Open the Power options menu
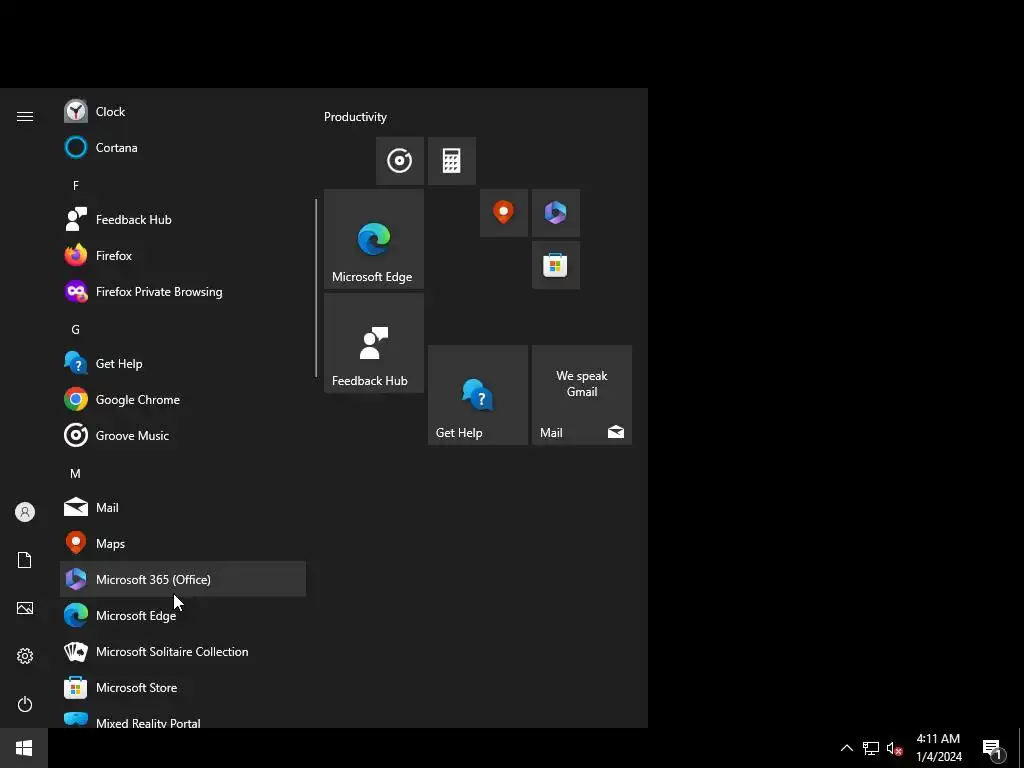This screenshot has height=768, width=1024. 25,704
